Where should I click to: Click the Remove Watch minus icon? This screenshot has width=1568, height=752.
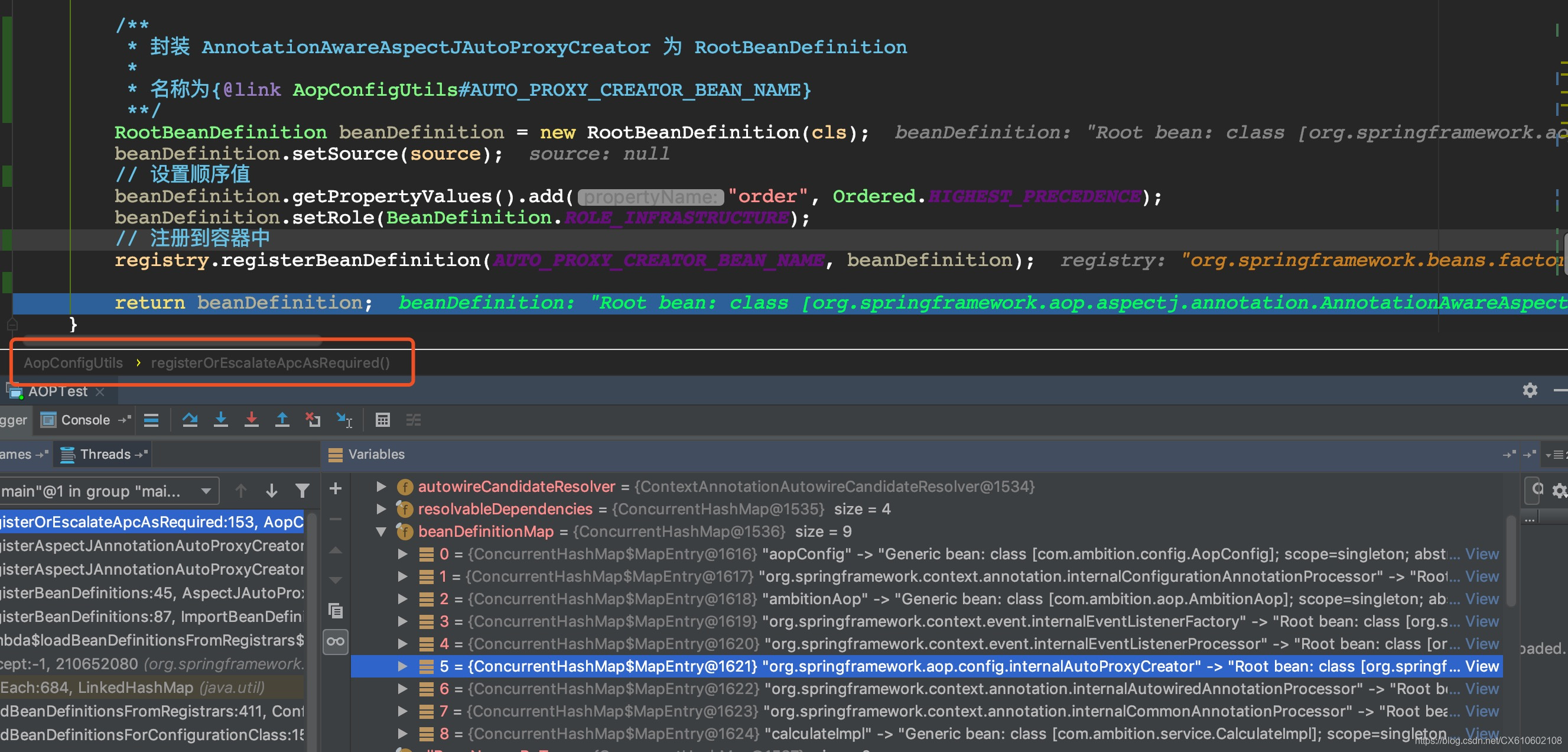pyautogui.click(x=336, y=519)
